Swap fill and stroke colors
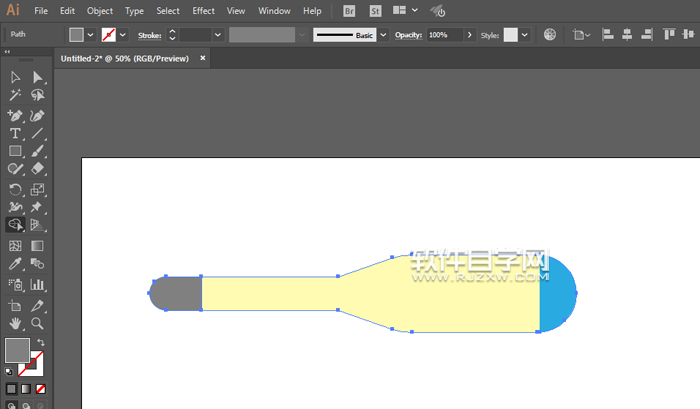The width and height of the screenshot is (700, 409). click(41, 342)
